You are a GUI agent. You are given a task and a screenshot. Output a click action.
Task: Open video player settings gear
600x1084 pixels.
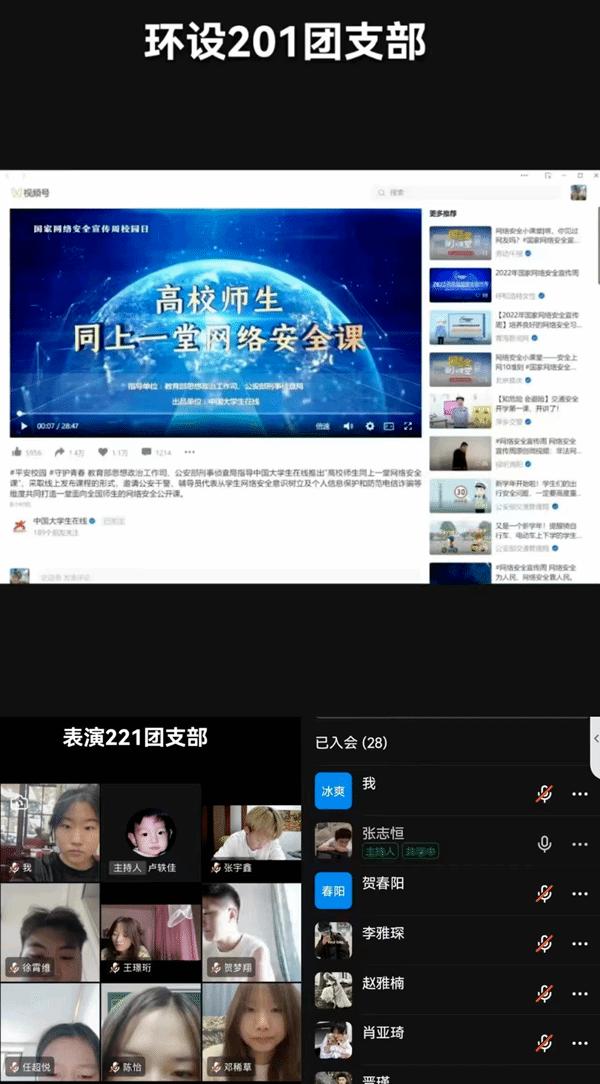coord(369,426)
